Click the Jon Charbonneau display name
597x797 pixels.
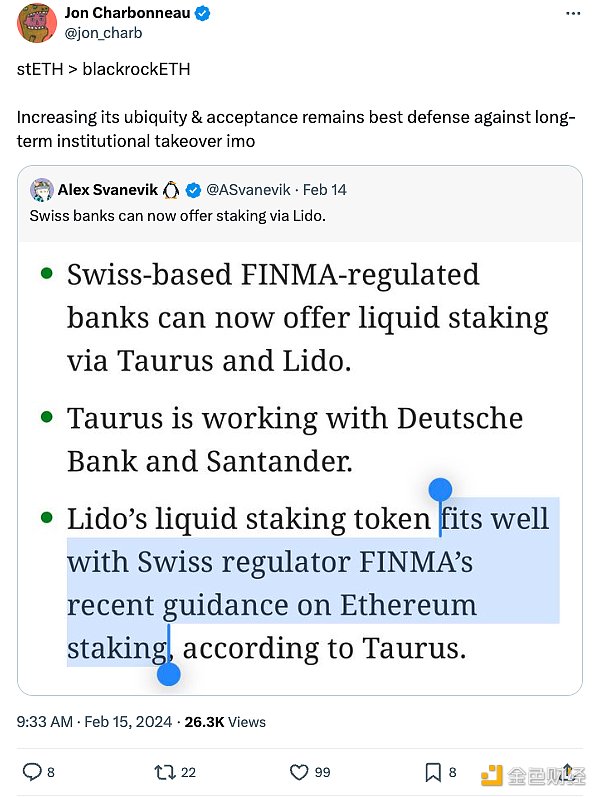pos(128,13)
